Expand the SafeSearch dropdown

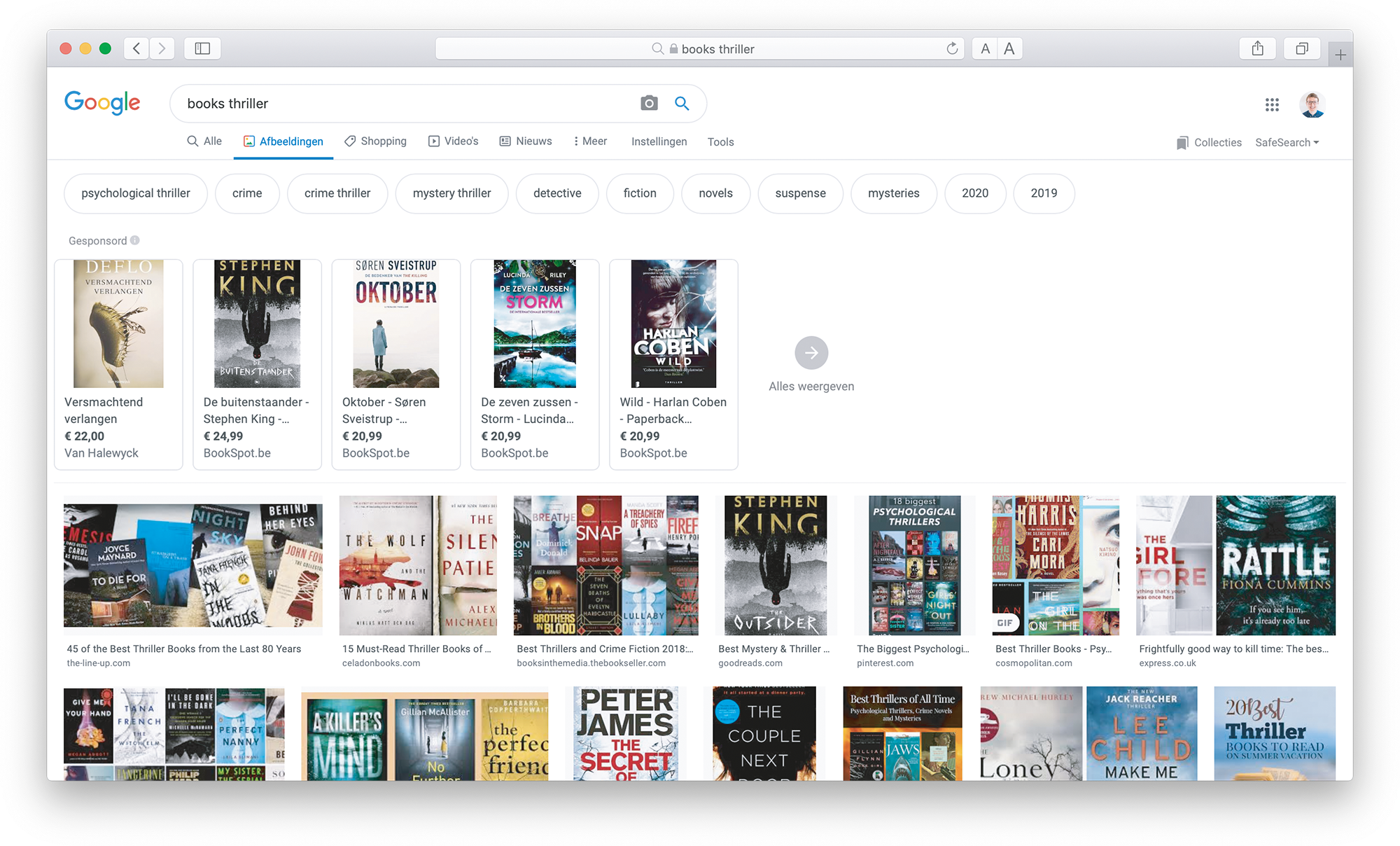[x=1287, y=142]
